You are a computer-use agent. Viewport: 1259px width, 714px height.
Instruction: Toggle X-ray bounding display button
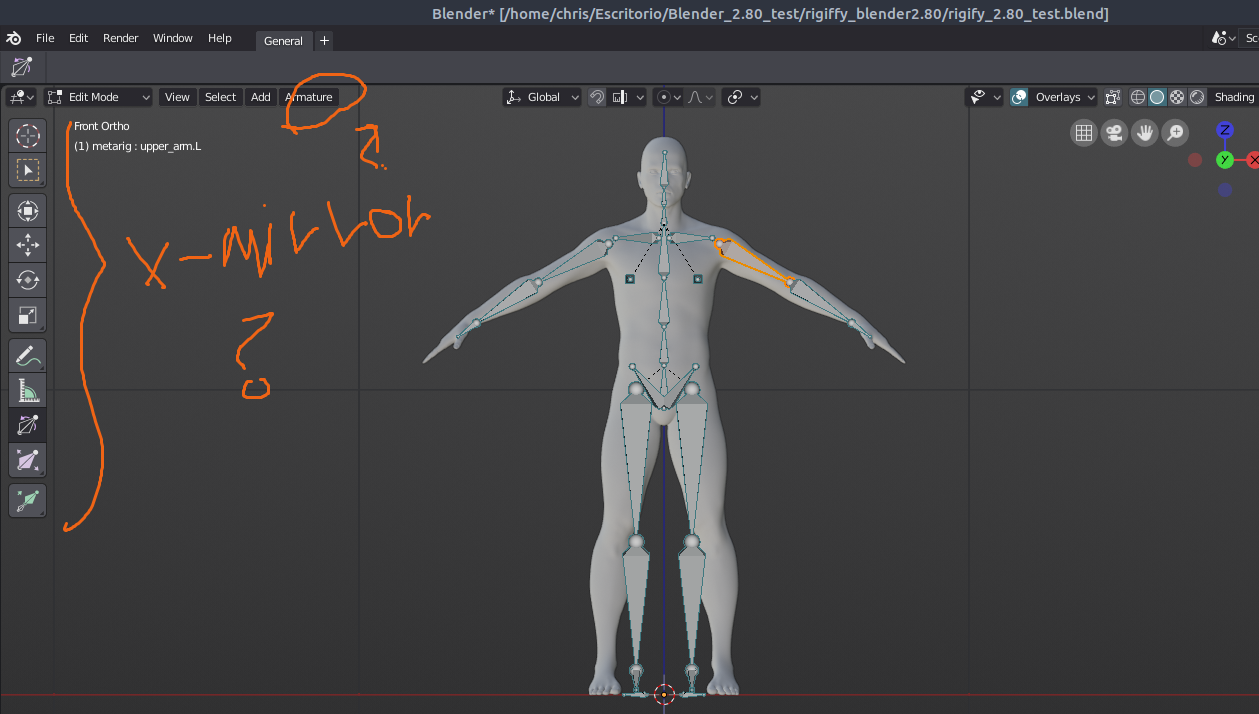[x=1113, y=97]
